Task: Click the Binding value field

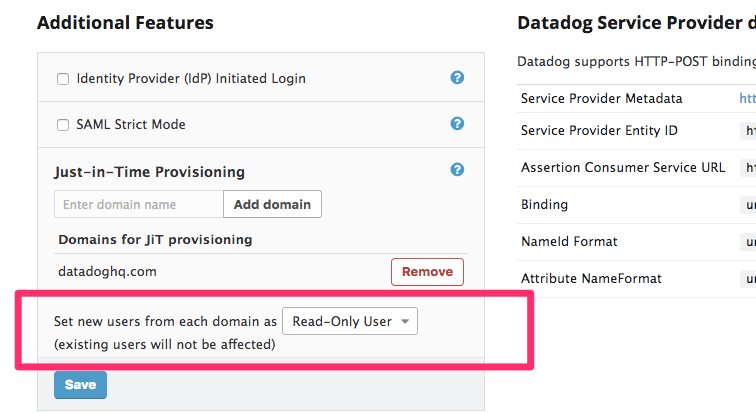Action: coord(748,205)
